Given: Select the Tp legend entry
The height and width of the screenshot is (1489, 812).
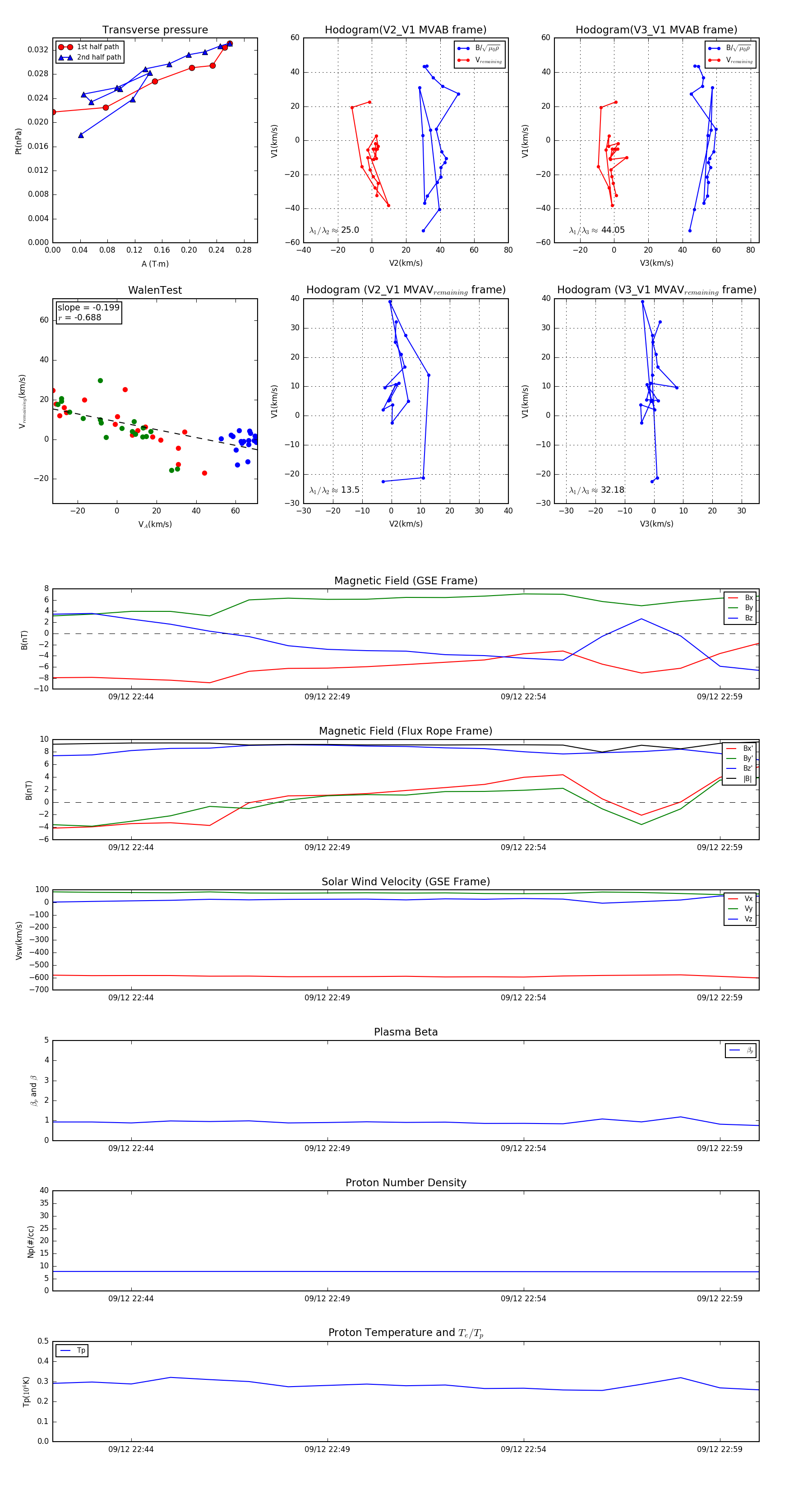Looking at the screenshot, I should coord(73,1351).
